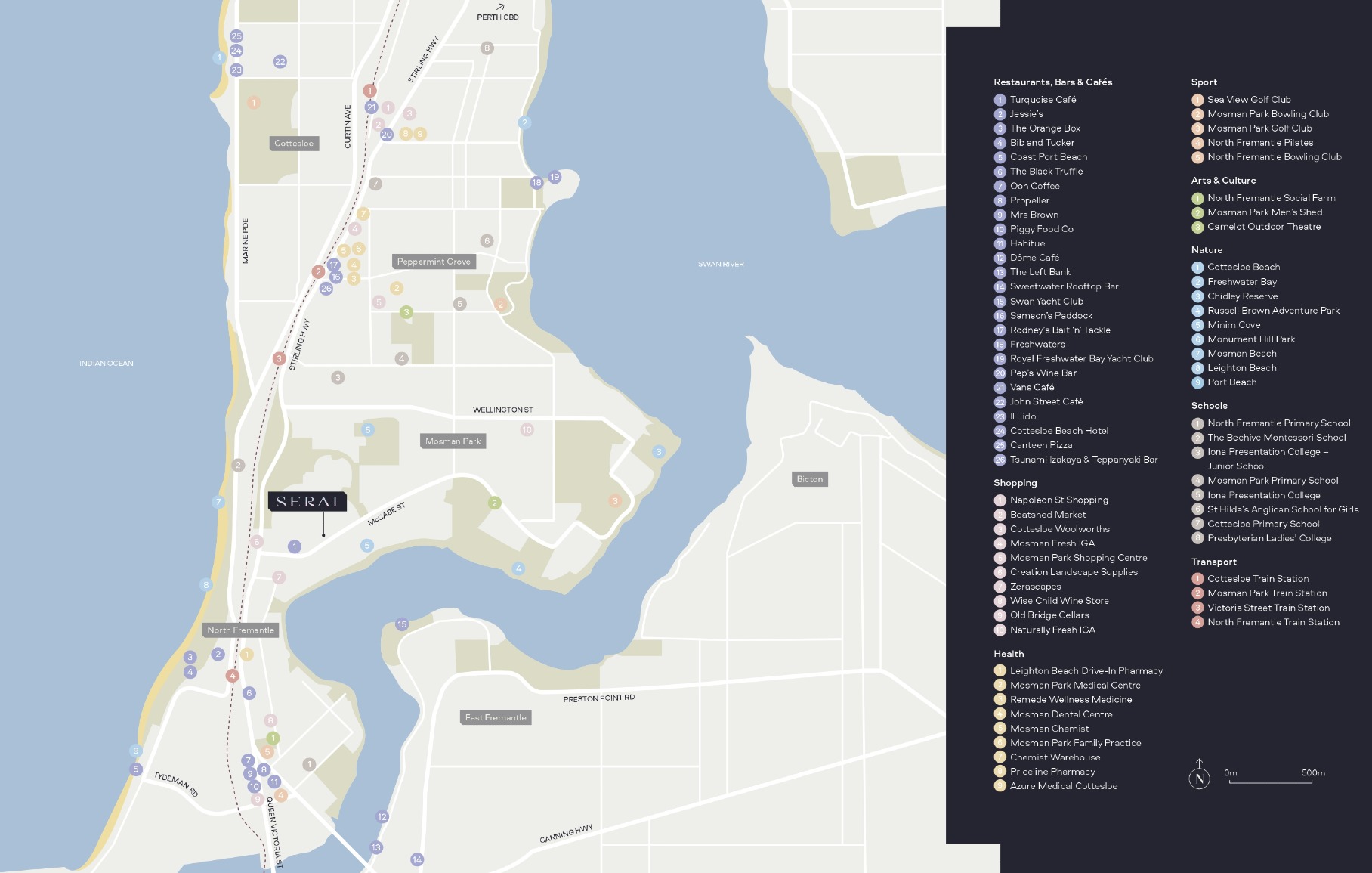Viewport: 1372px width, 873px height.
Task: Click the 500m scale bar
Action: tap(1271, 782)
